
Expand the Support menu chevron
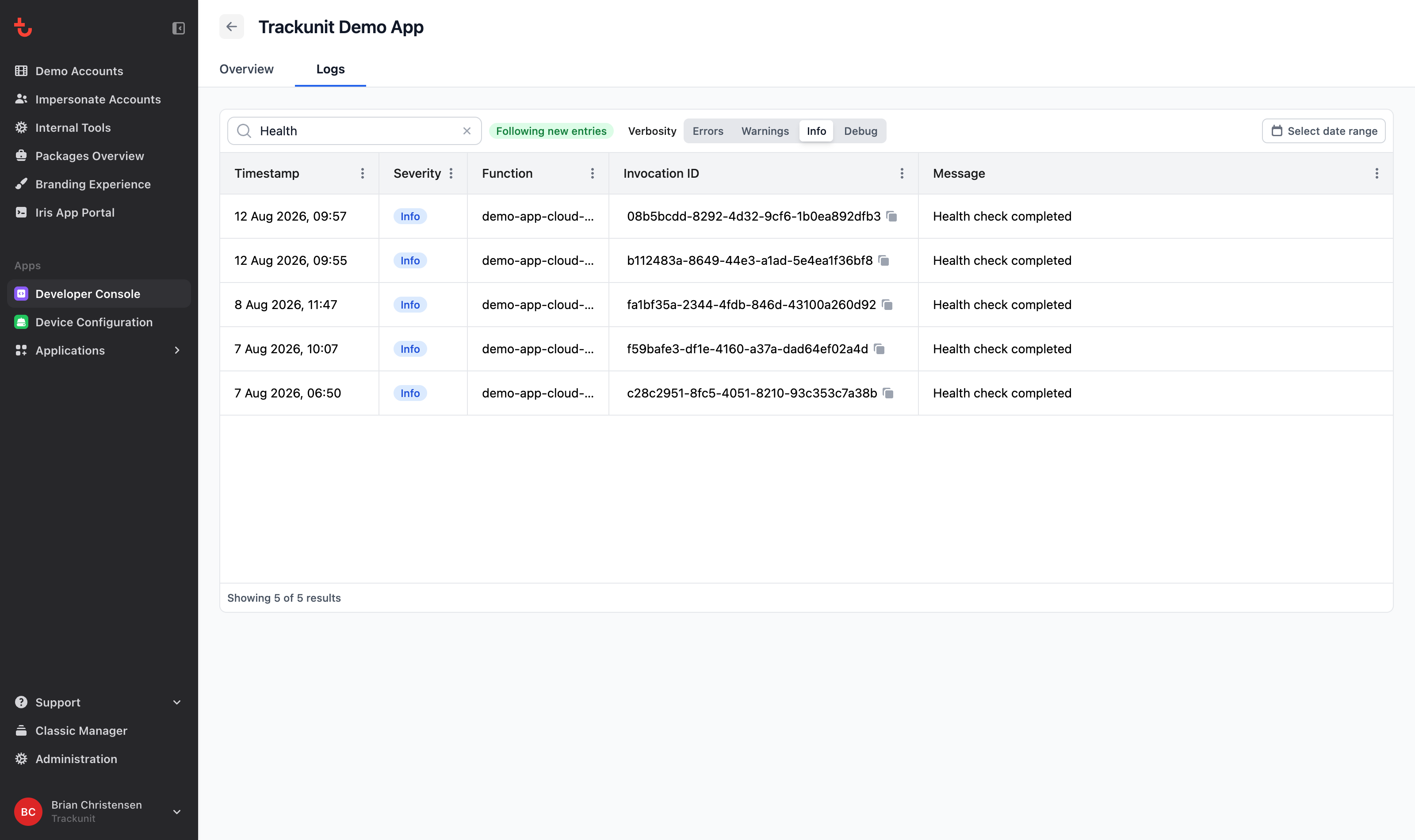point(177,703)
